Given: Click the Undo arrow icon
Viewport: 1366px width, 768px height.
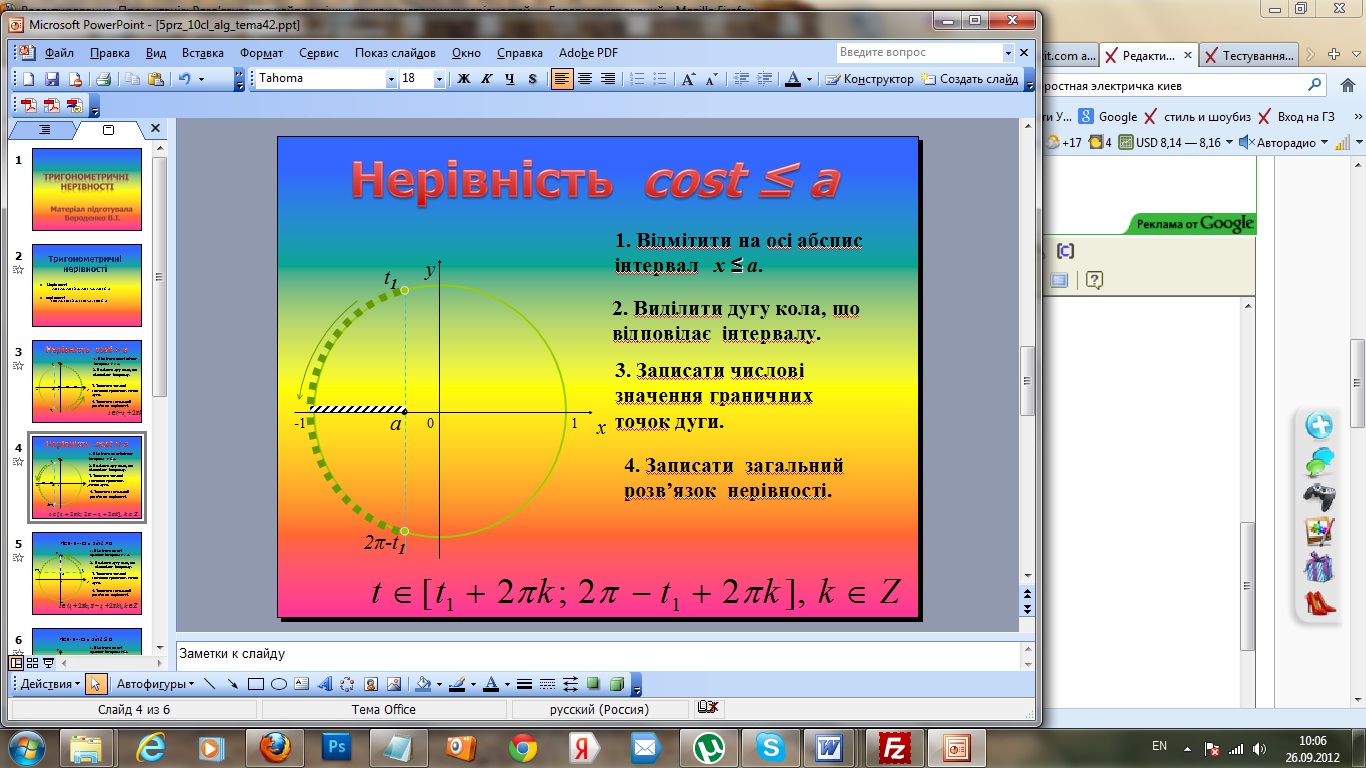Looking at the screenshot, I should click(x=184, y=79).
